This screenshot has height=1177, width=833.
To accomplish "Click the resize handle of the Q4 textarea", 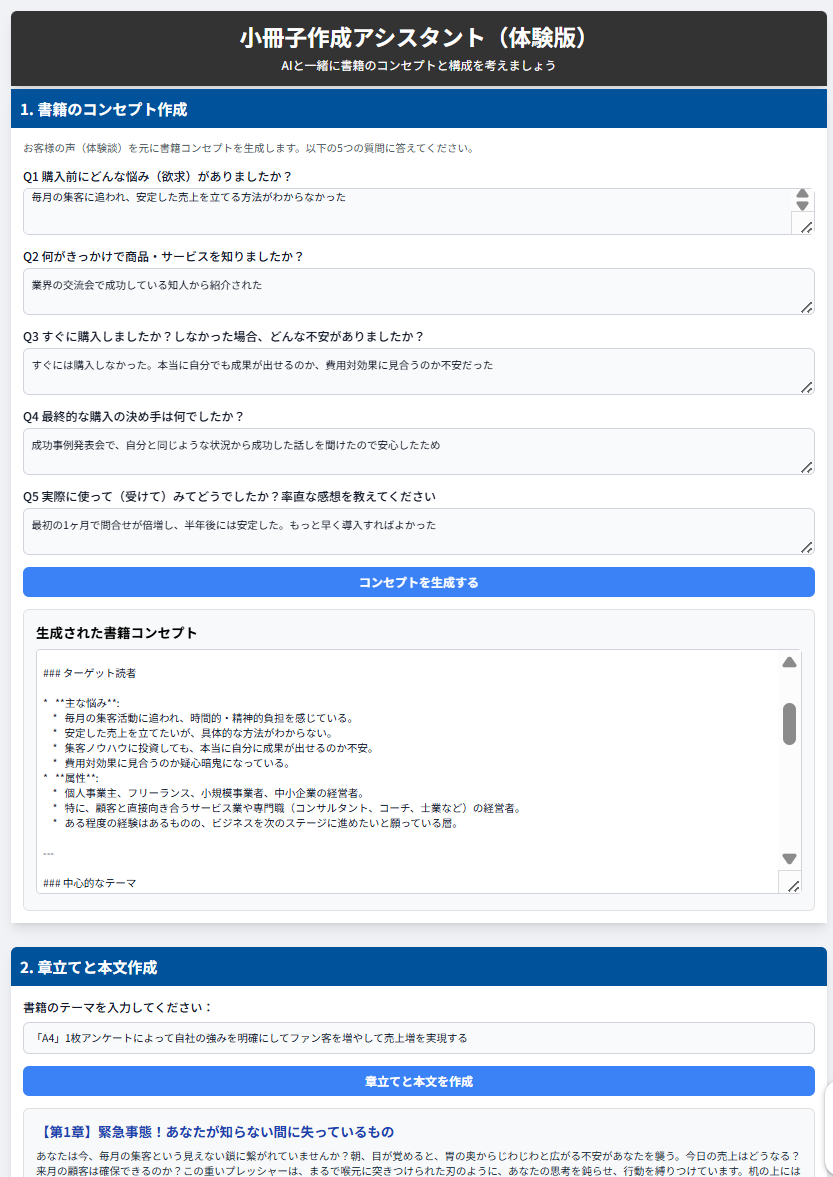I will click(807, 468).
